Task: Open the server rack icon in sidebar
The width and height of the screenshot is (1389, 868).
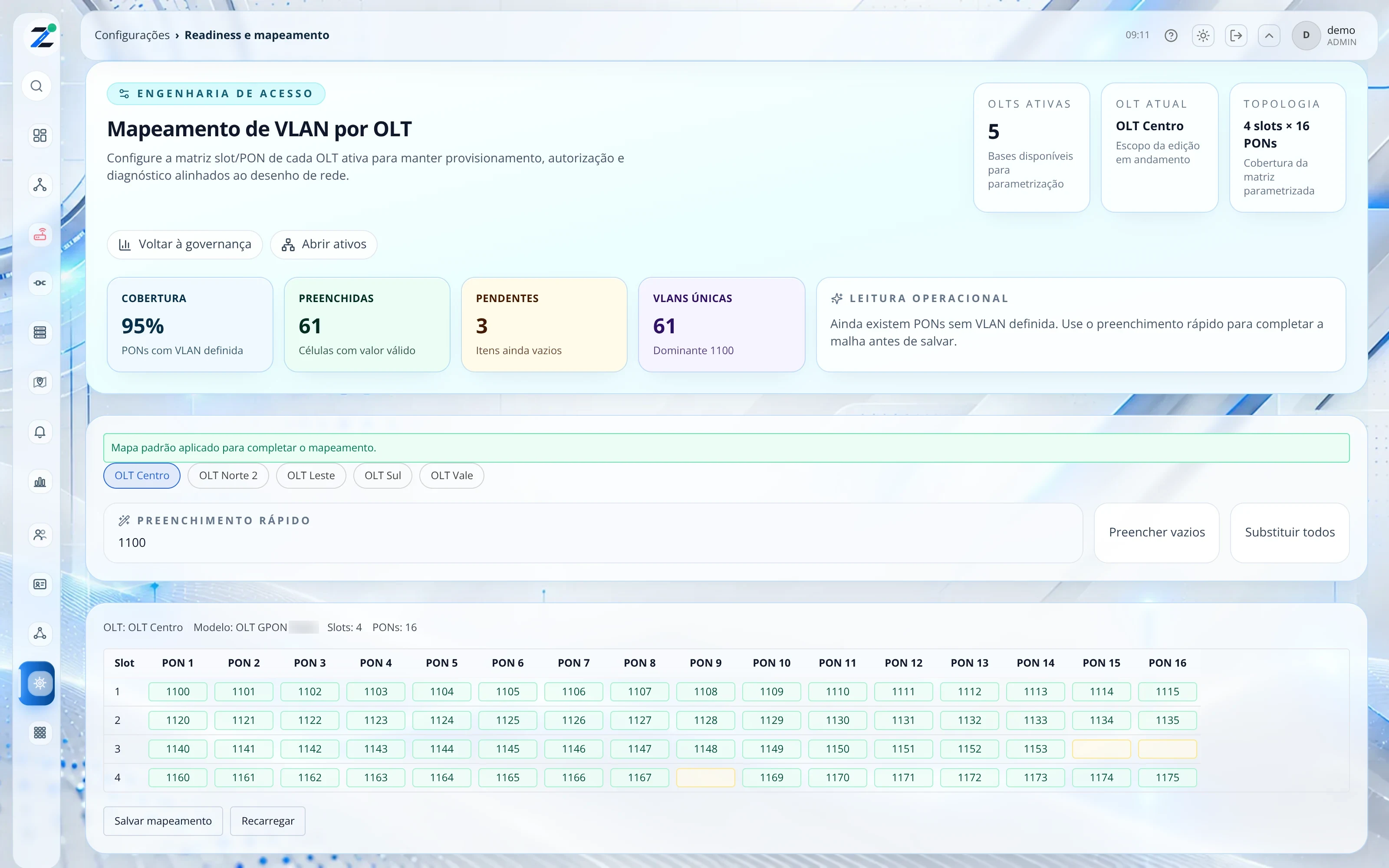Action: coord(39,332)
